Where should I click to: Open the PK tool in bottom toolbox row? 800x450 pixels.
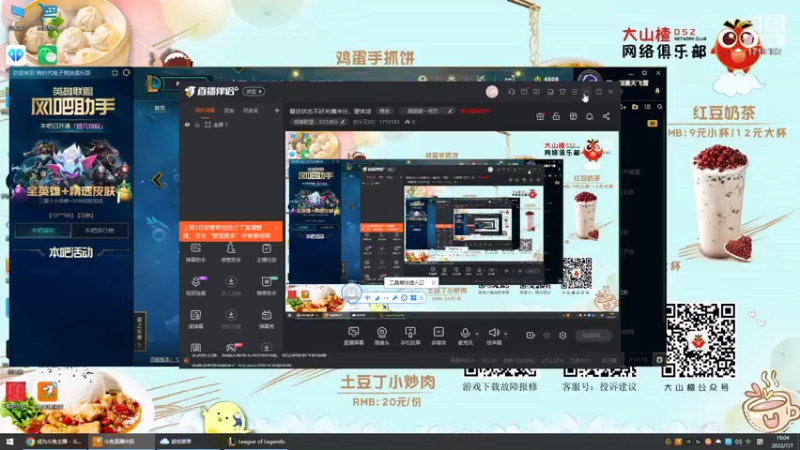[x=231, y=348]
